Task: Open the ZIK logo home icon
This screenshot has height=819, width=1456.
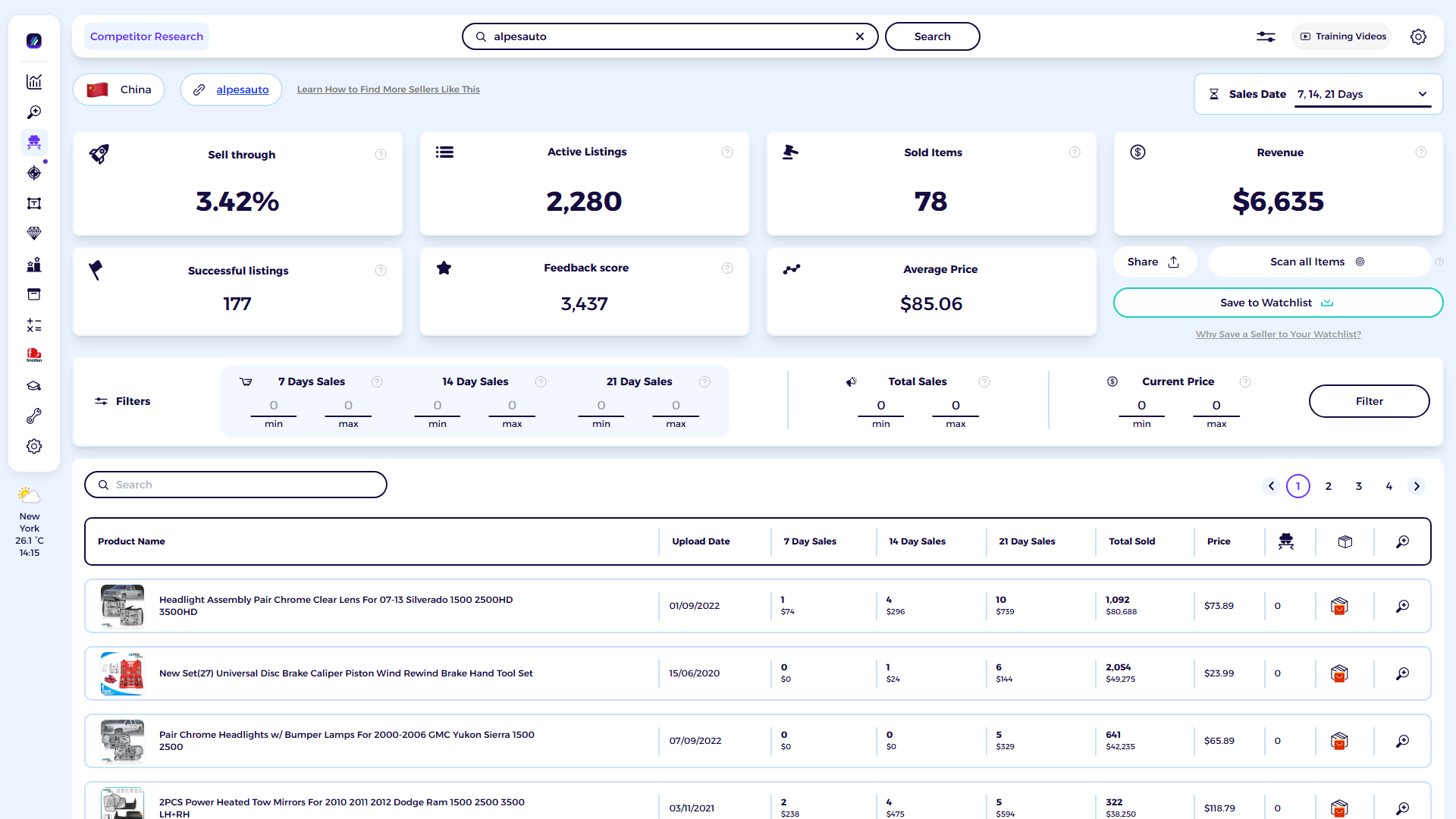Action: [x=34, y=41]
